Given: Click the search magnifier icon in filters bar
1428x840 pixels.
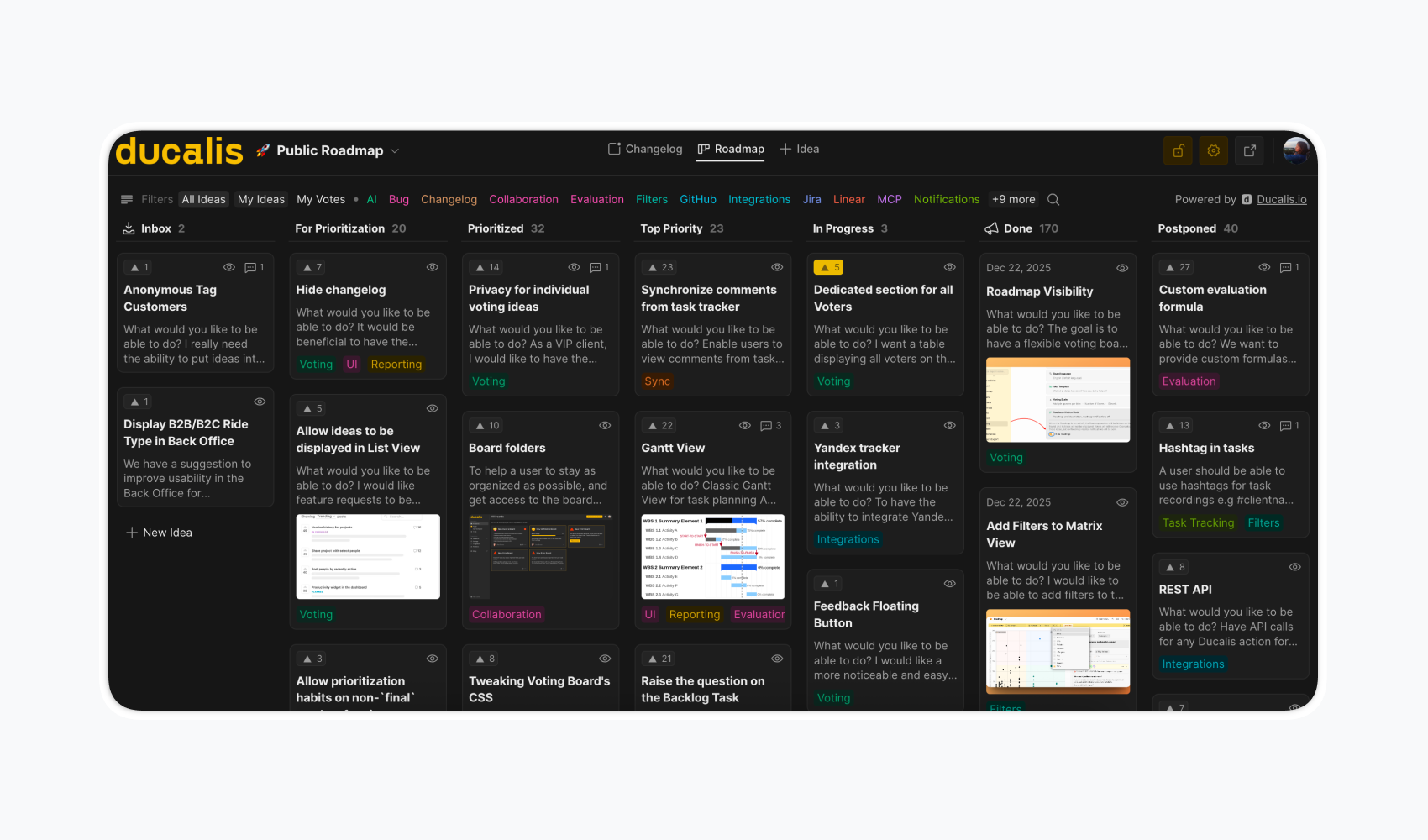Looking at the screenshot, I should point(1053,200).
